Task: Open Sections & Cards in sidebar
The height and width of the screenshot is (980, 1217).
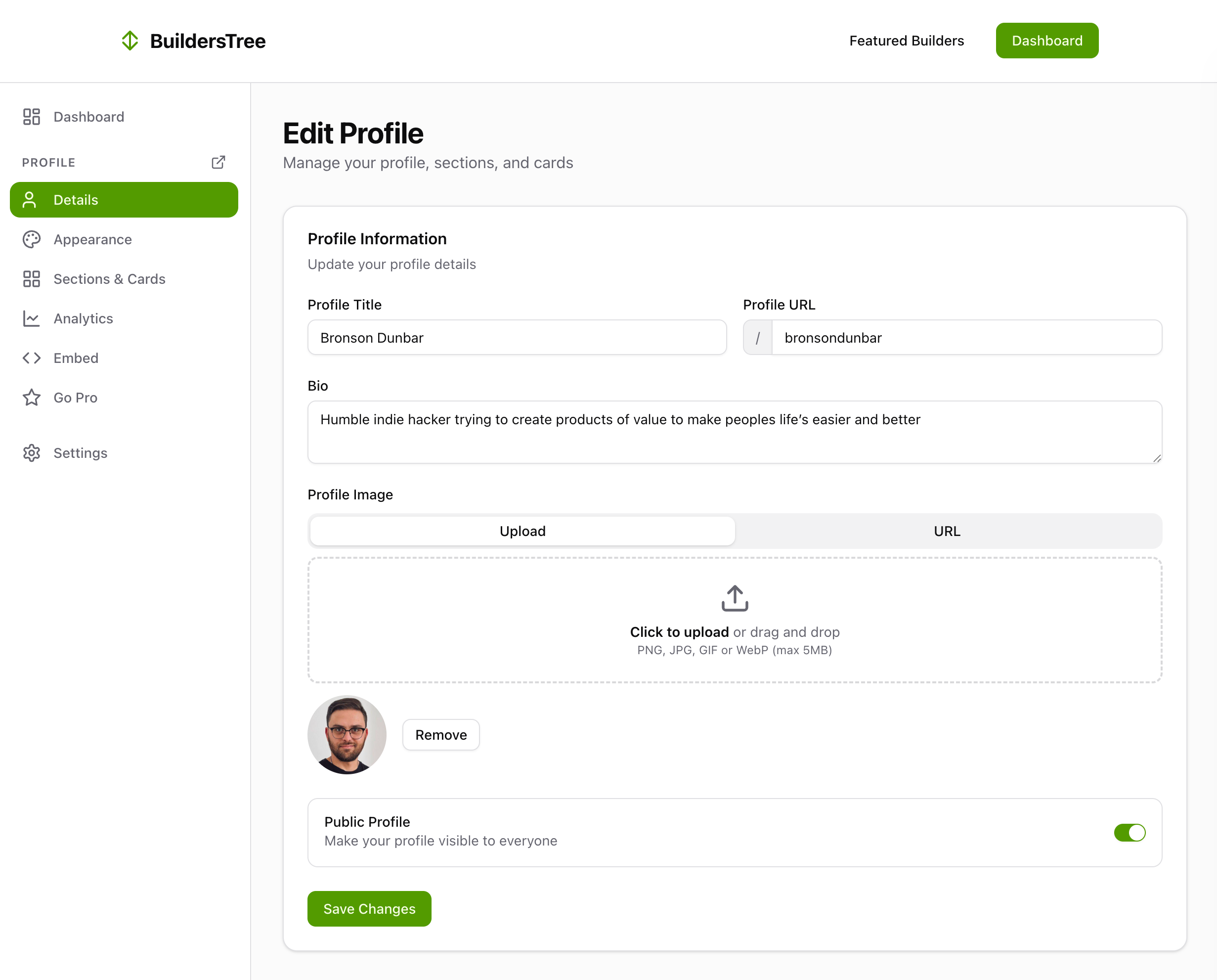Action: coord(109,279)
